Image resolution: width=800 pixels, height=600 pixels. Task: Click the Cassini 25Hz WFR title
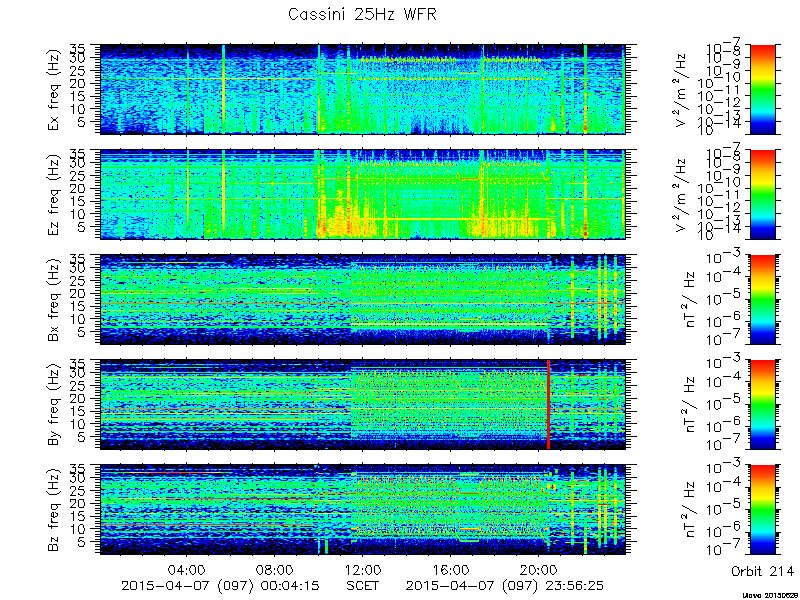pos(362,14)
